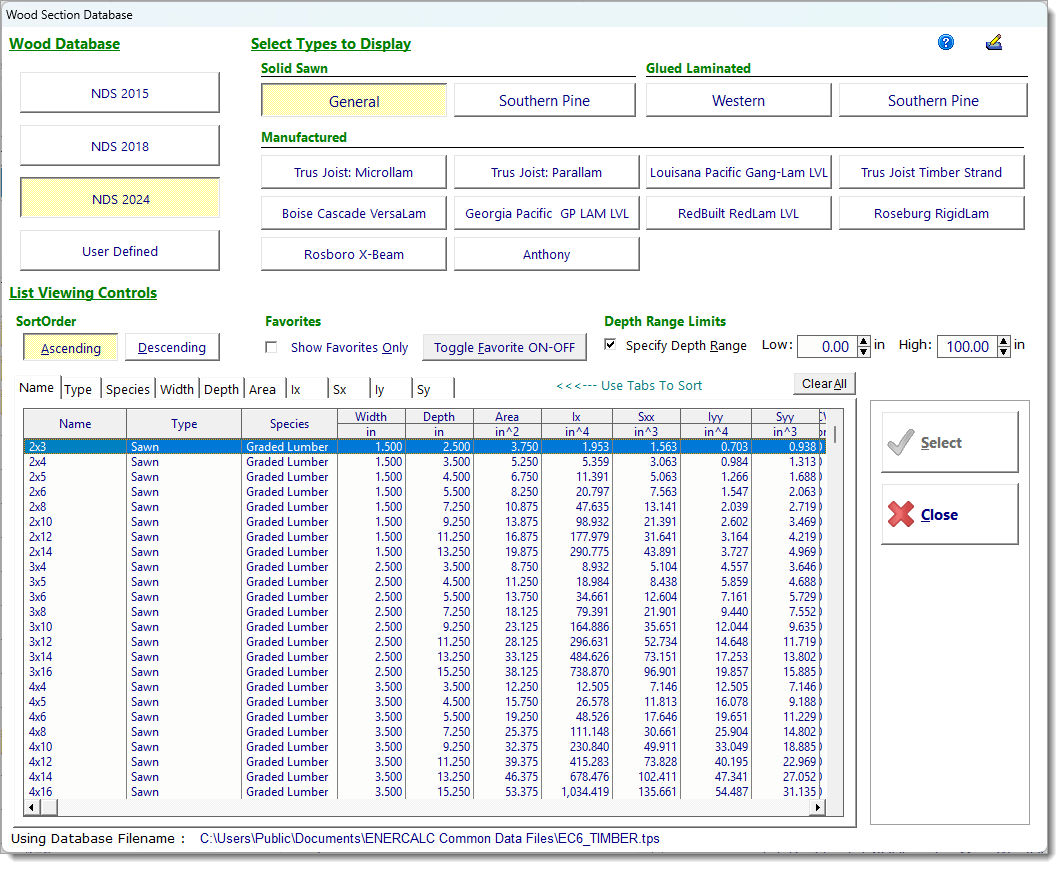Select the 2x10 section row
The width and height of the screenshot is (1063, 869).
click(x=424, y=522)
